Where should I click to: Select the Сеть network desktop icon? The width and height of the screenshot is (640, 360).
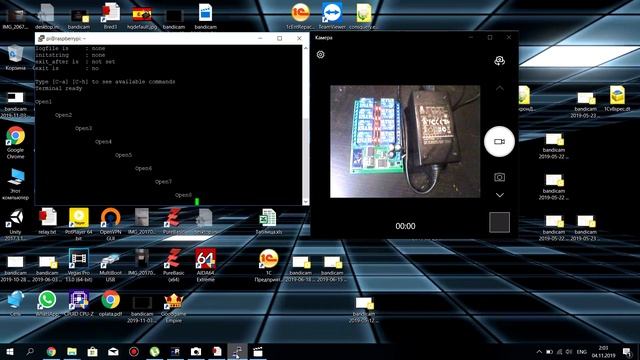click(16, 304)
